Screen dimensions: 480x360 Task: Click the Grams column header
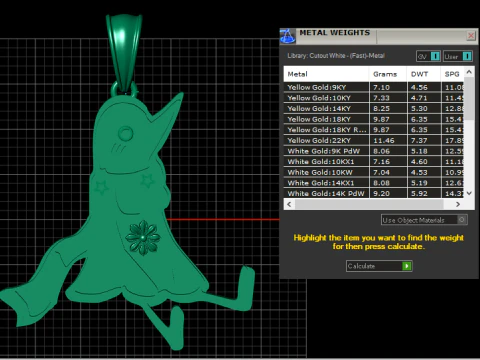(388, 74)
